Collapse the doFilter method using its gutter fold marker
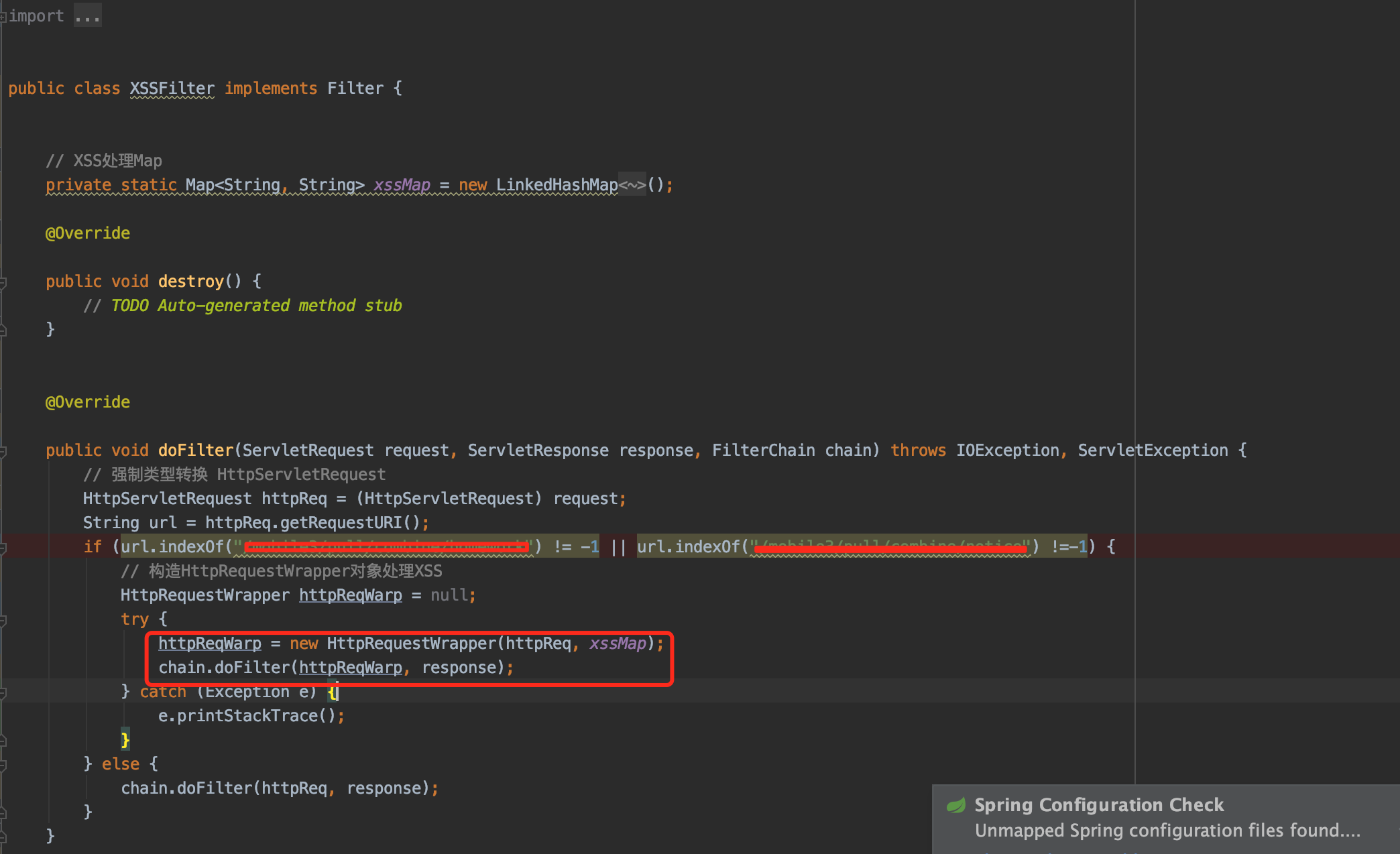 [x=3, y=451]
